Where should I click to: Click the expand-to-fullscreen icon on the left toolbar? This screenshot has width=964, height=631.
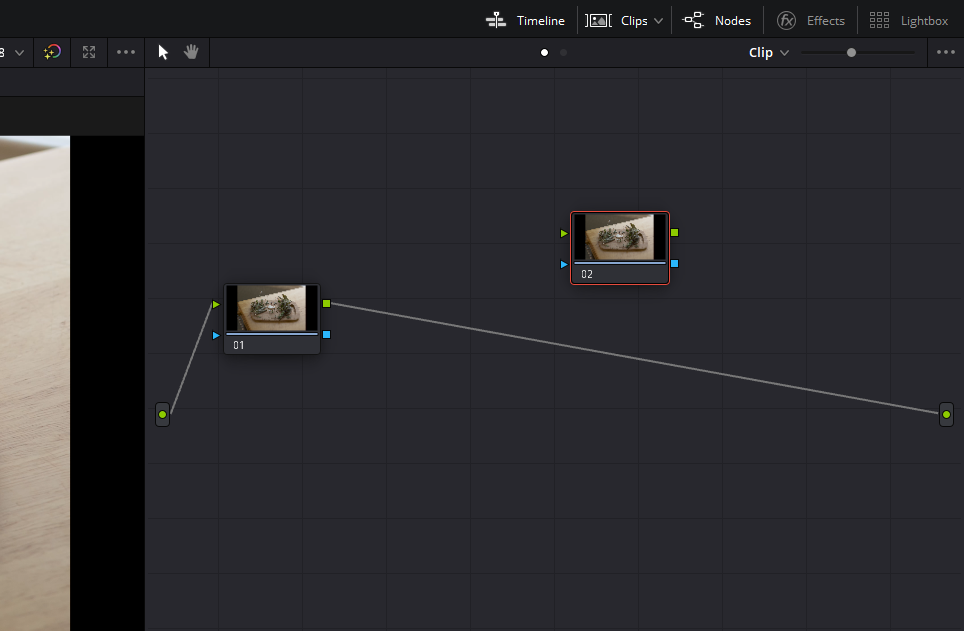tap(88, 52)
